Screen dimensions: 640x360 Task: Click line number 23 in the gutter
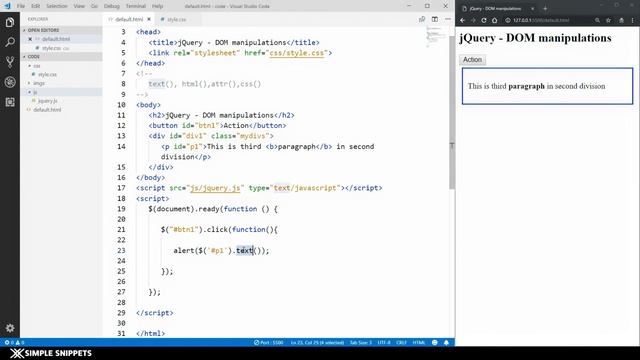tap(121, 251)
